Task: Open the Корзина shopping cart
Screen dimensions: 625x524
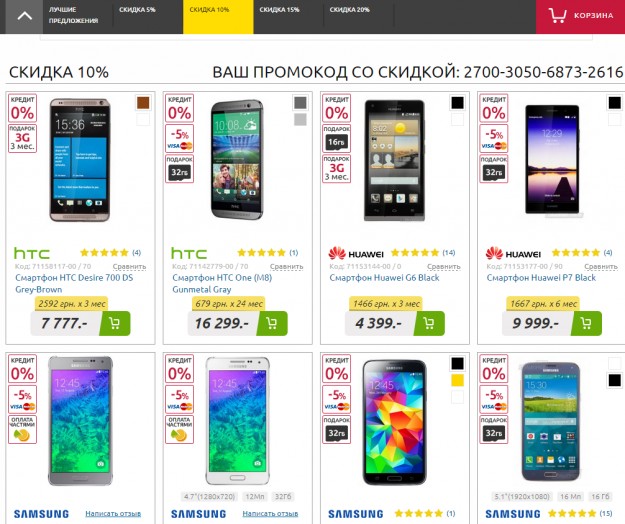Action: [580, 16]
